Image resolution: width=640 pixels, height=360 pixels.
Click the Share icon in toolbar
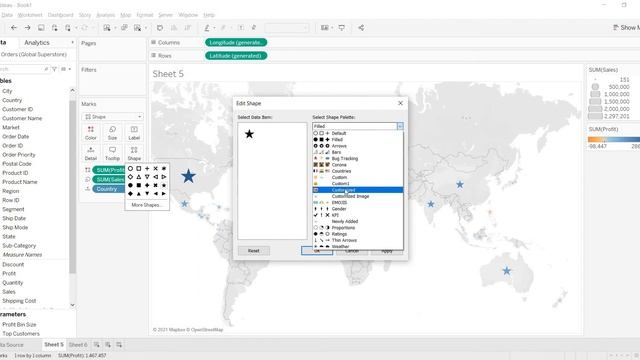361,28
